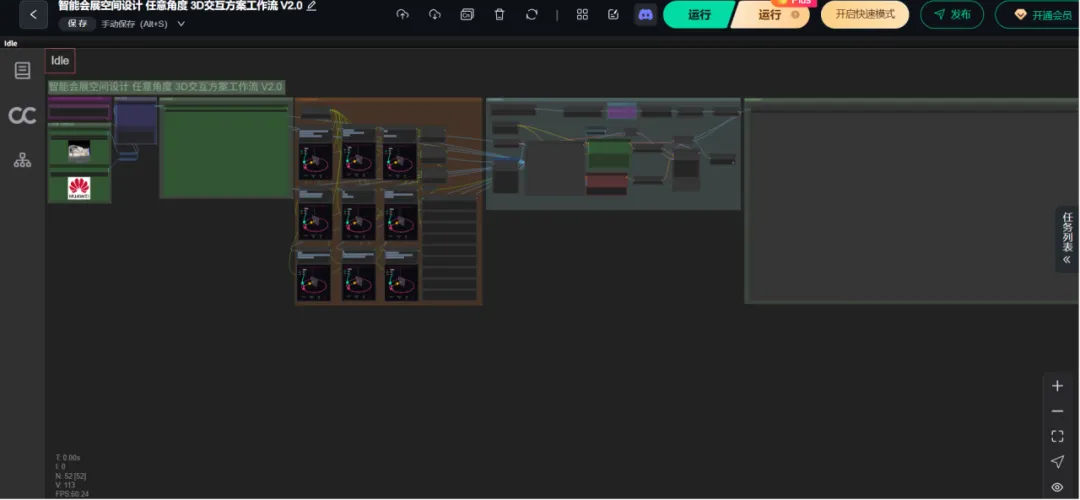Screen dimensions: 1080x500
Task: Click the 发布 publish button
Action: tap(952, 14)
